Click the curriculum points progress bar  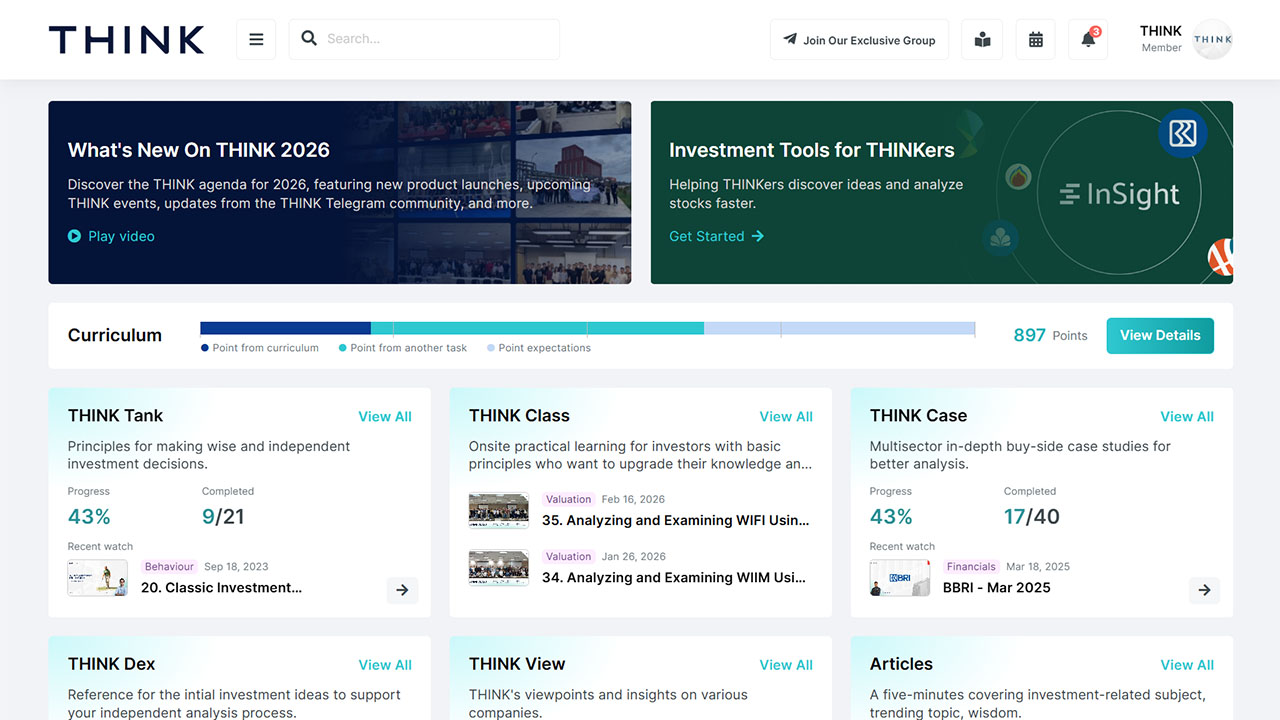click(x=587, y=328)
